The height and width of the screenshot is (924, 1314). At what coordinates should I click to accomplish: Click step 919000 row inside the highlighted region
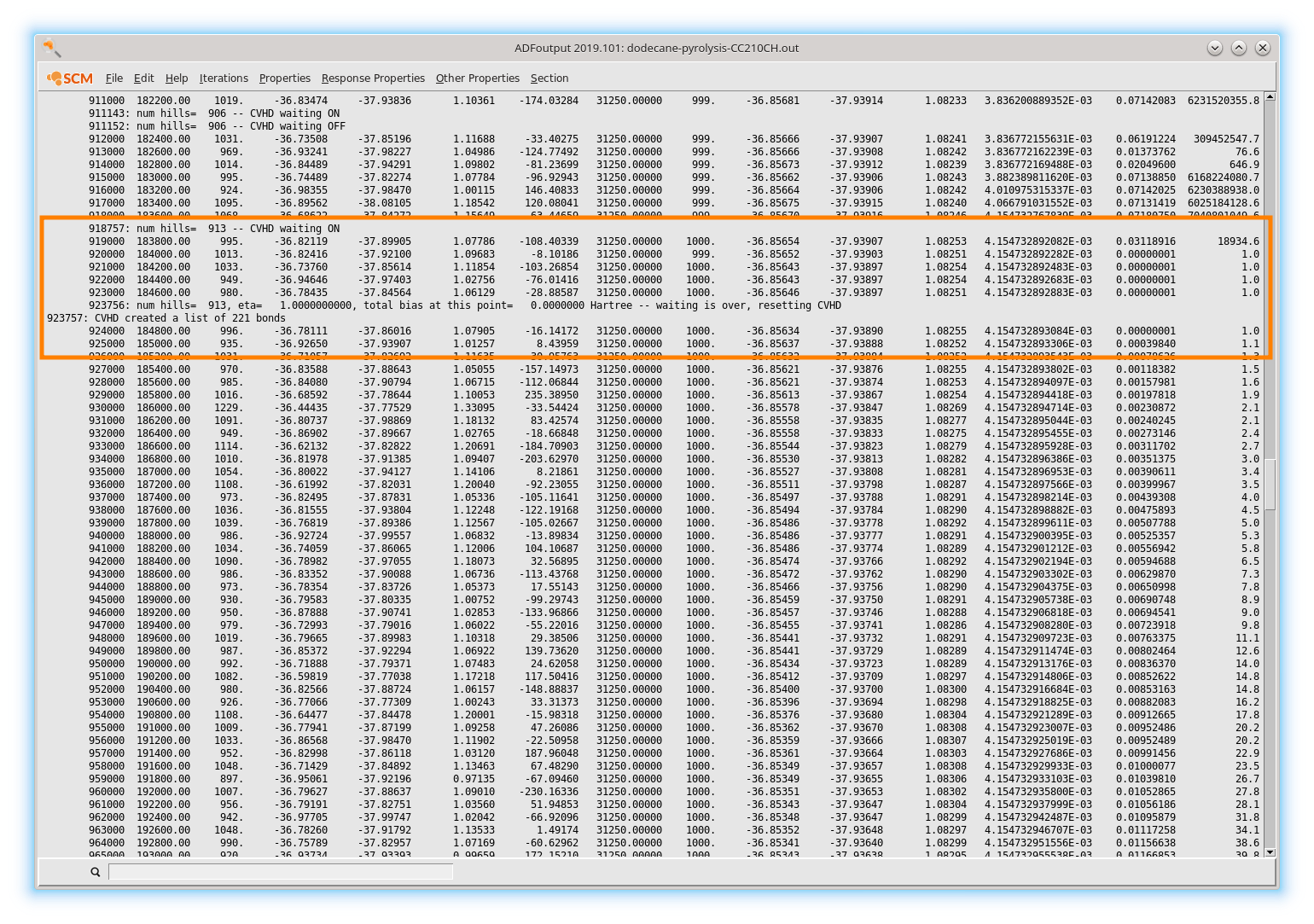pos(341,241)
